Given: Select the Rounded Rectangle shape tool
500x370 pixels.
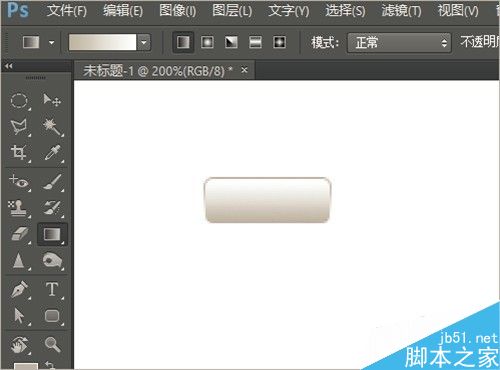Looking at the screenshot, I should click(x=52, y=316).
